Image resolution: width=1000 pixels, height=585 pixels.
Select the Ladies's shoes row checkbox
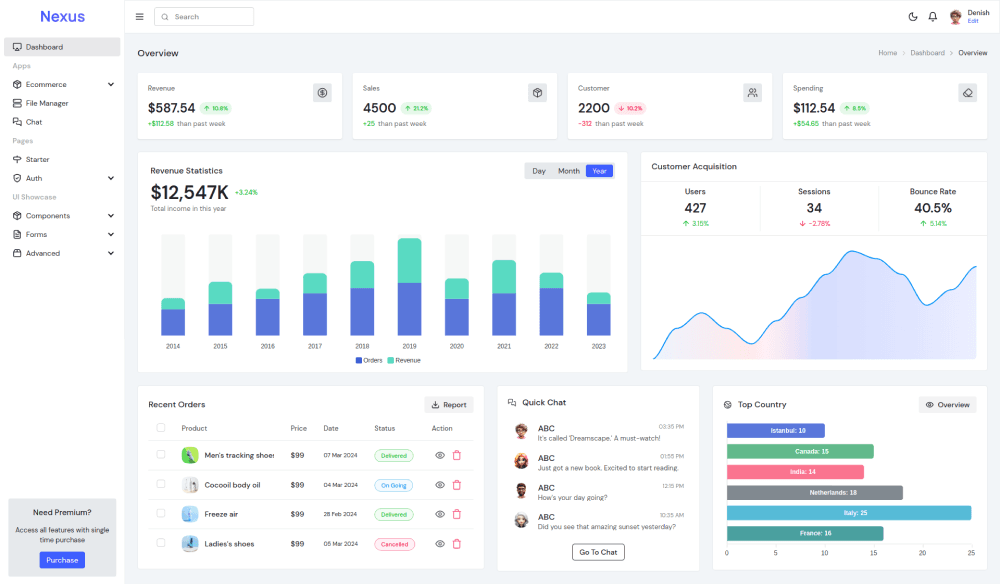pos(160,544)
